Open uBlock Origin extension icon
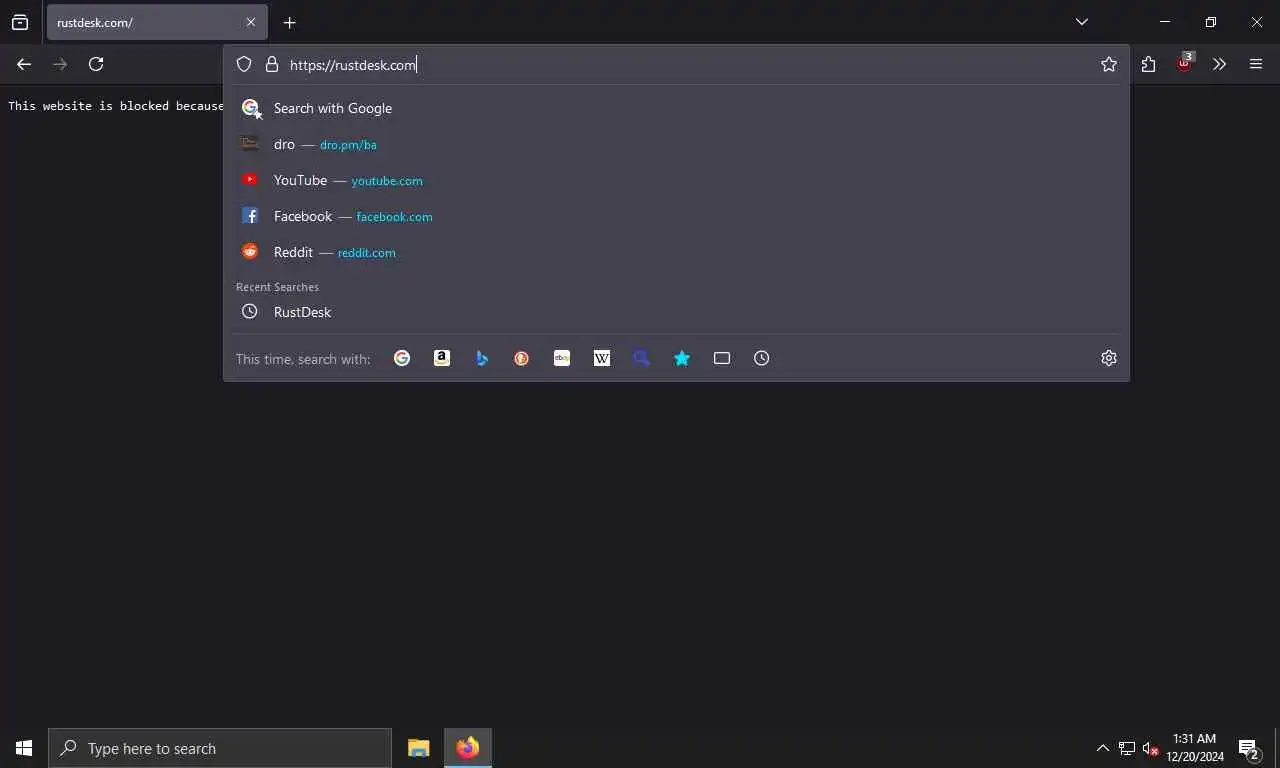This screenshot has height=768, width=1280. (x=1185, y=63)
